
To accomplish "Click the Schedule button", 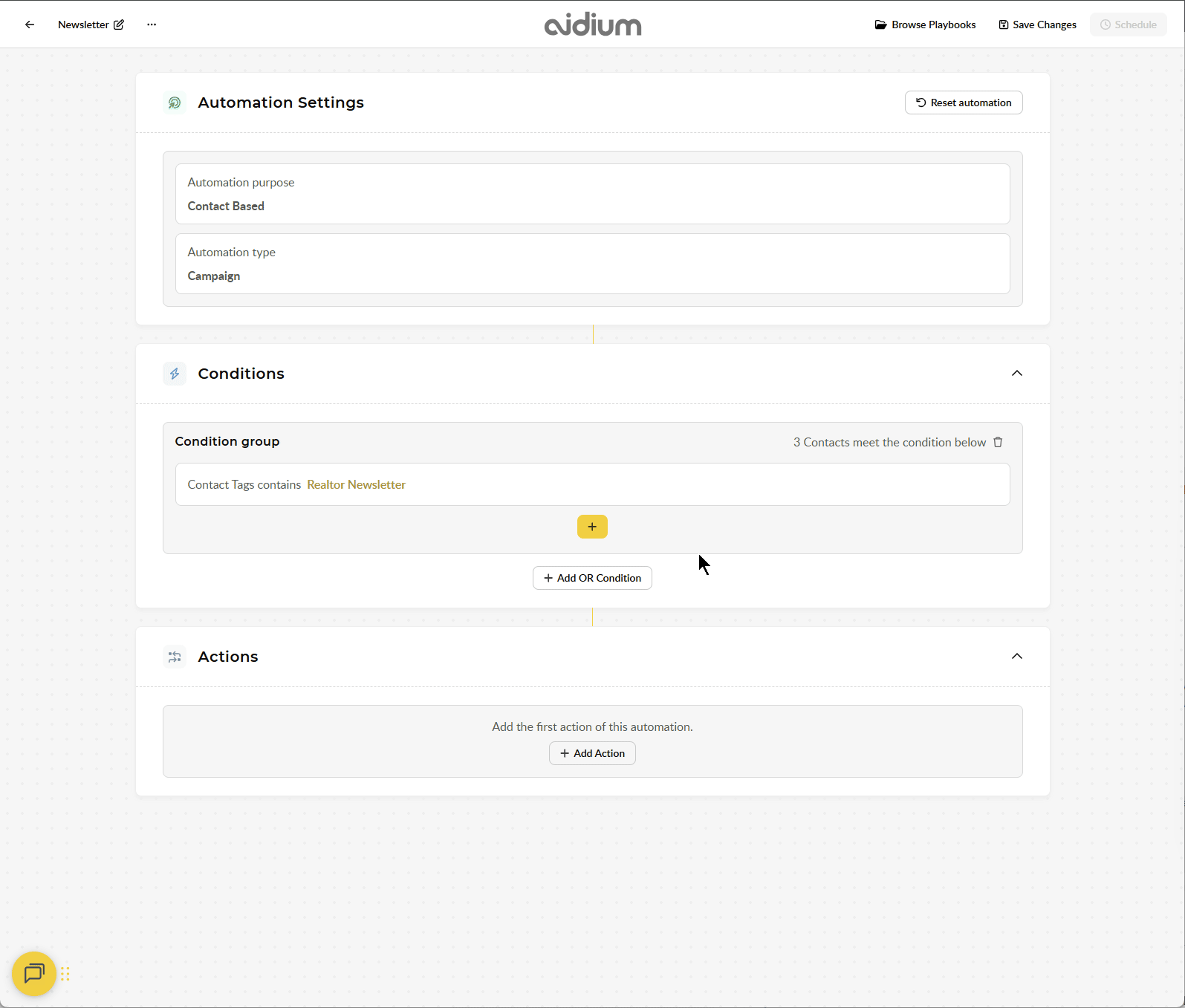I will 1128,25.
